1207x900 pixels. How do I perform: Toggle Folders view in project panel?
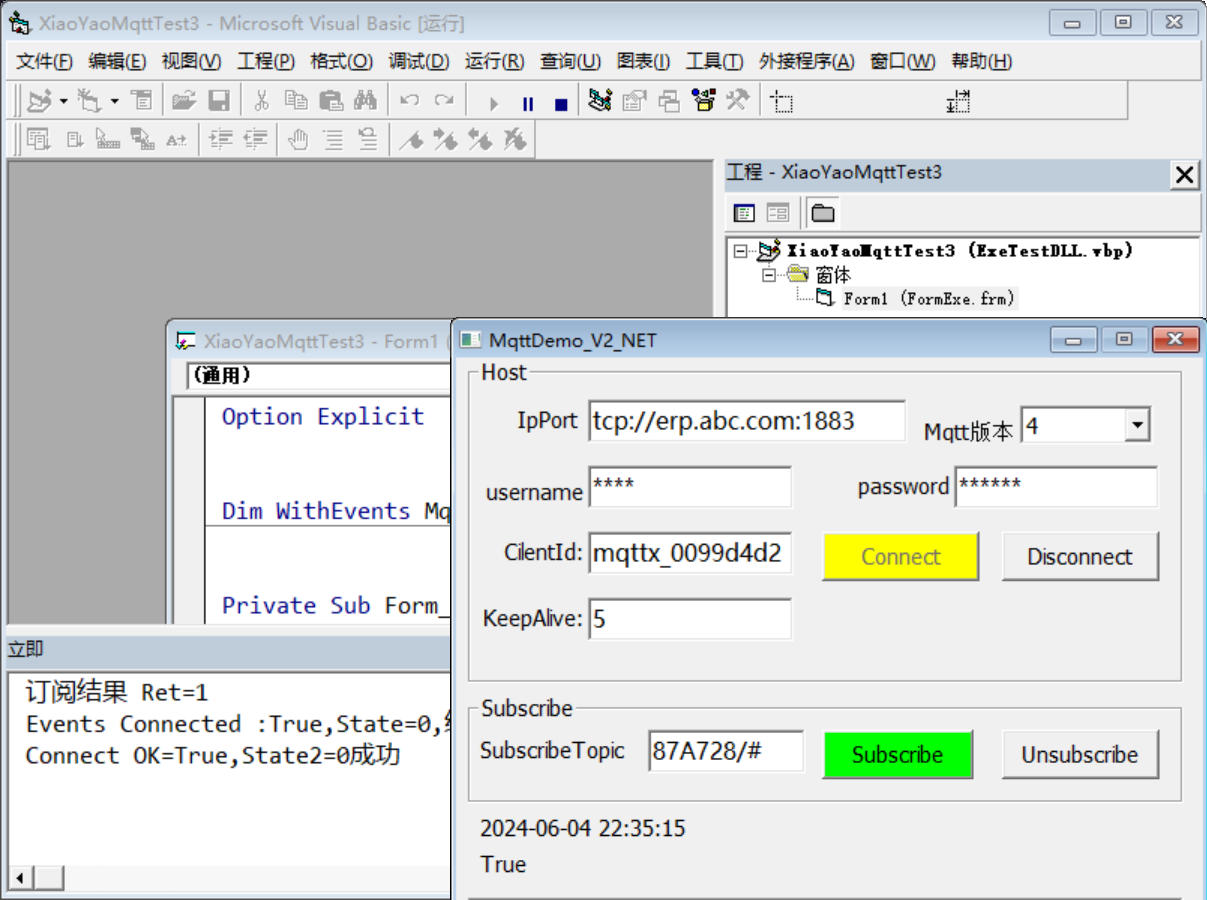(822, 212)
